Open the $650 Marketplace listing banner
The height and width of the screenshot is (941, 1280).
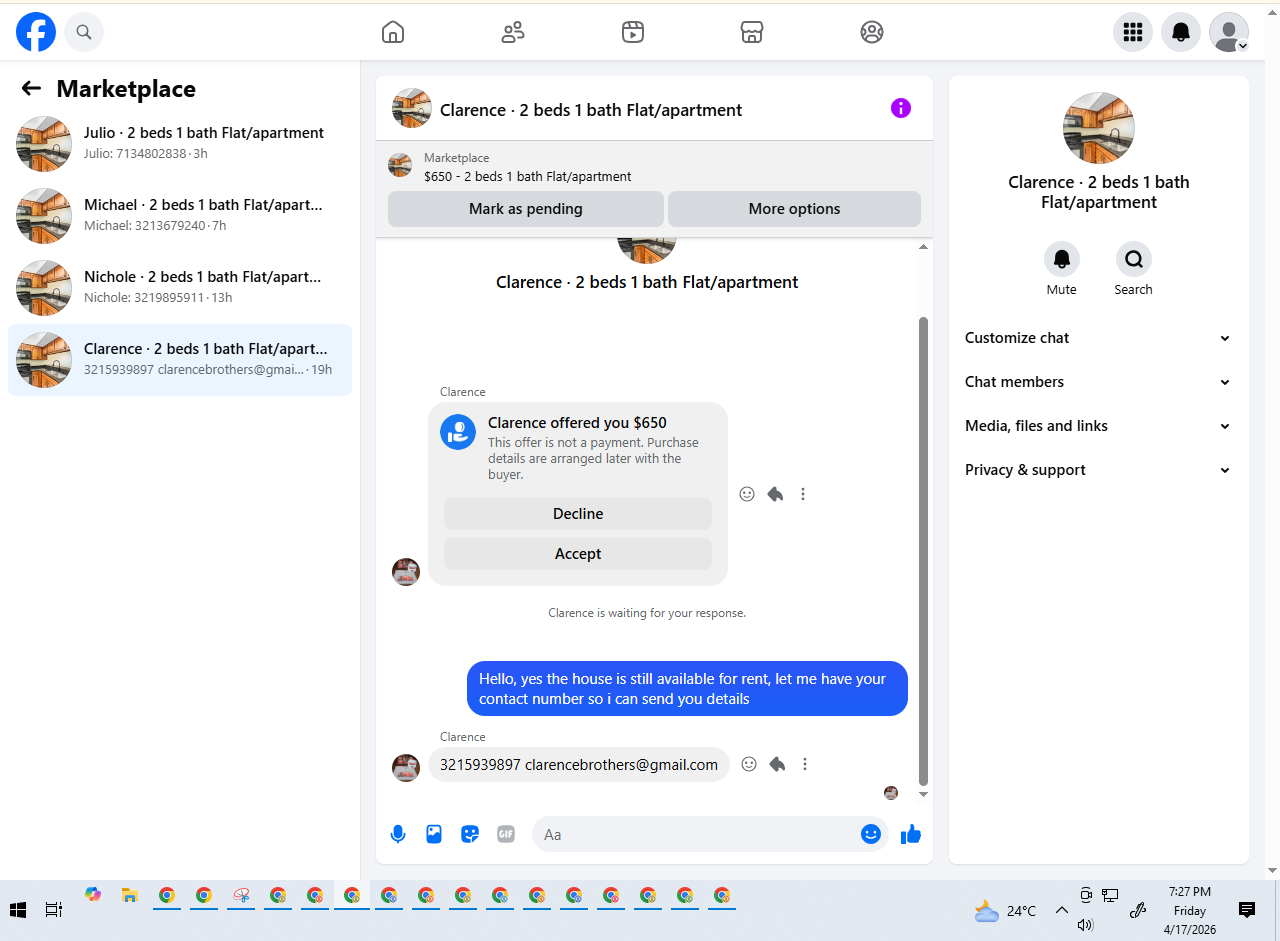click(x=654, y=167)
